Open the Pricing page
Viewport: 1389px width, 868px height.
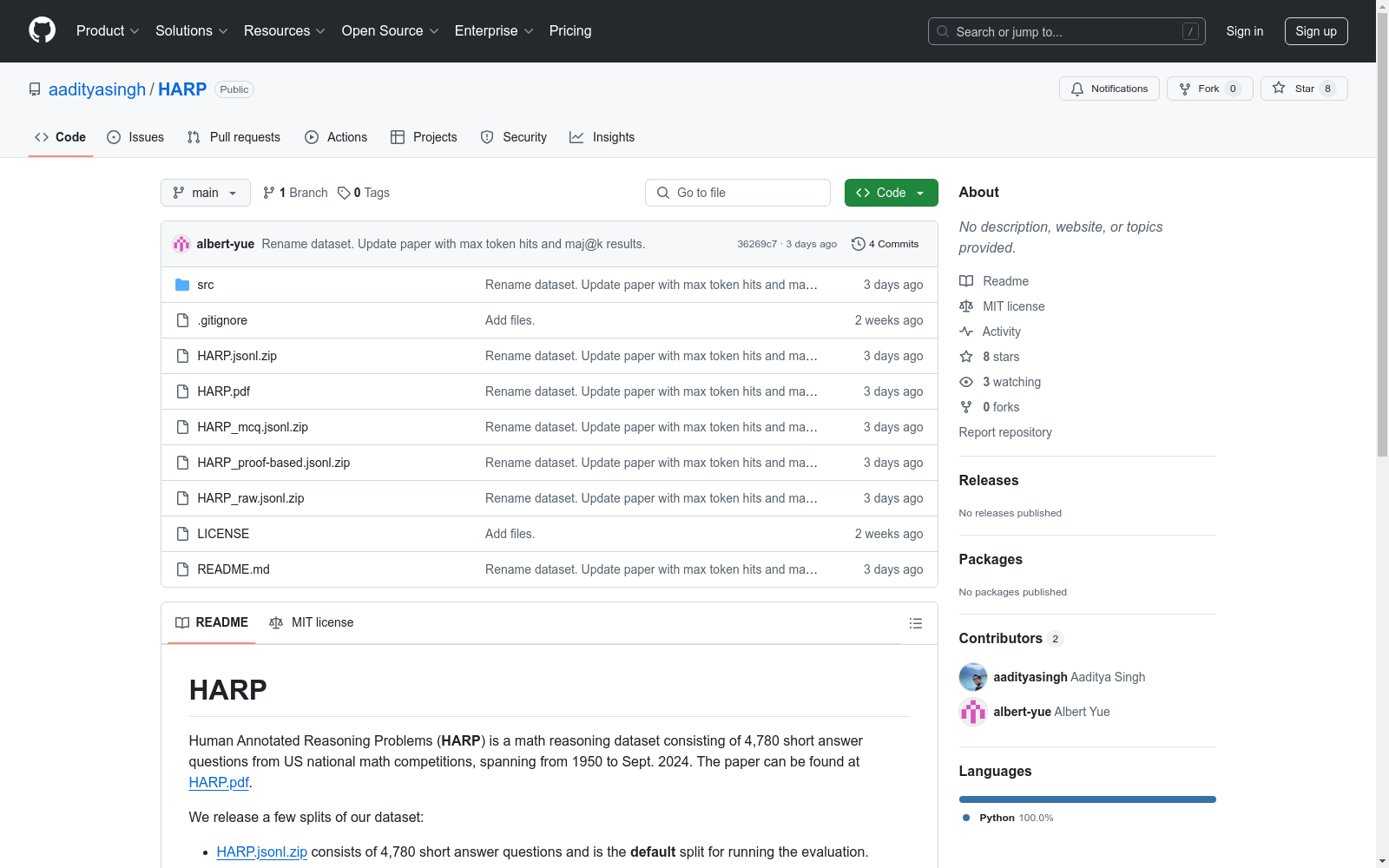pos(570,30)
